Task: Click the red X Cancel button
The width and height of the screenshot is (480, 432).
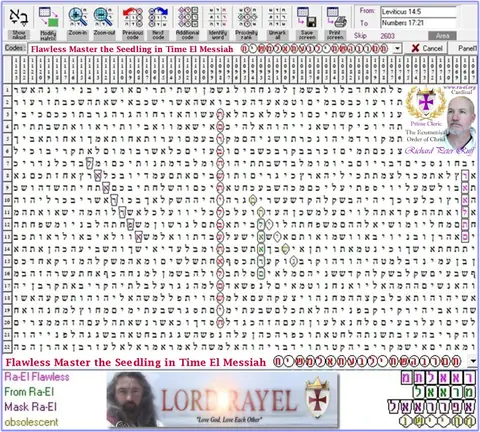Action: pos(427,49)
